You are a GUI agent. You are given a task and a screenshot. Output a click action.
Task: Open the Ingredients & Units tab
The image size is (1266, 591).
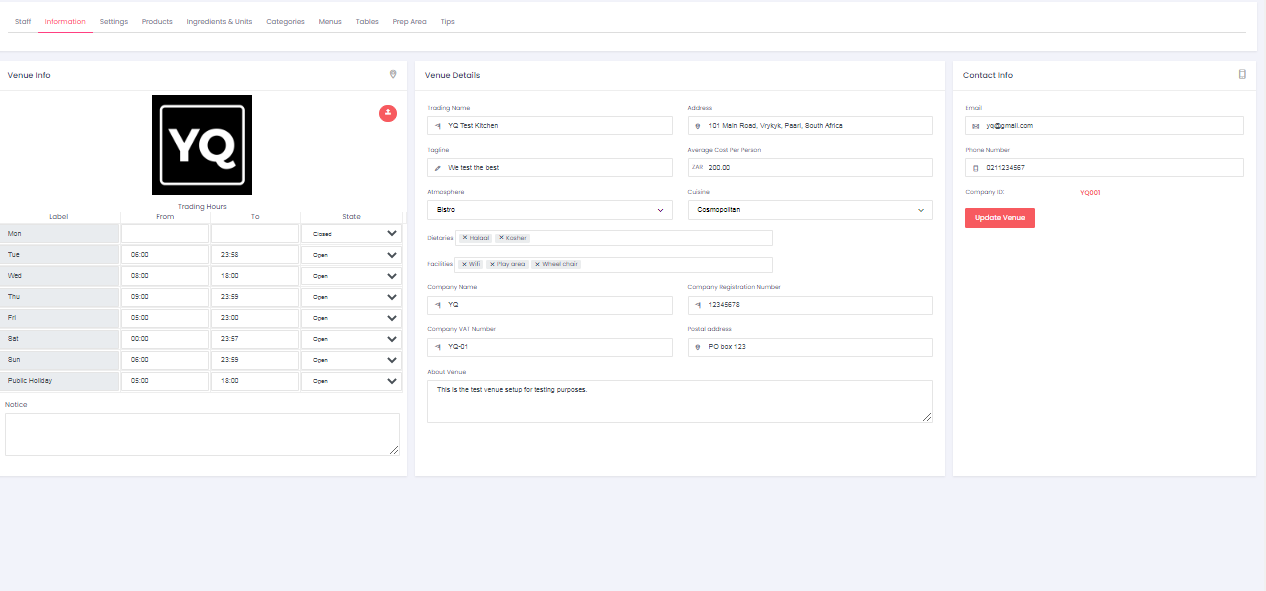pyautogui.click(x=219, y=21)
